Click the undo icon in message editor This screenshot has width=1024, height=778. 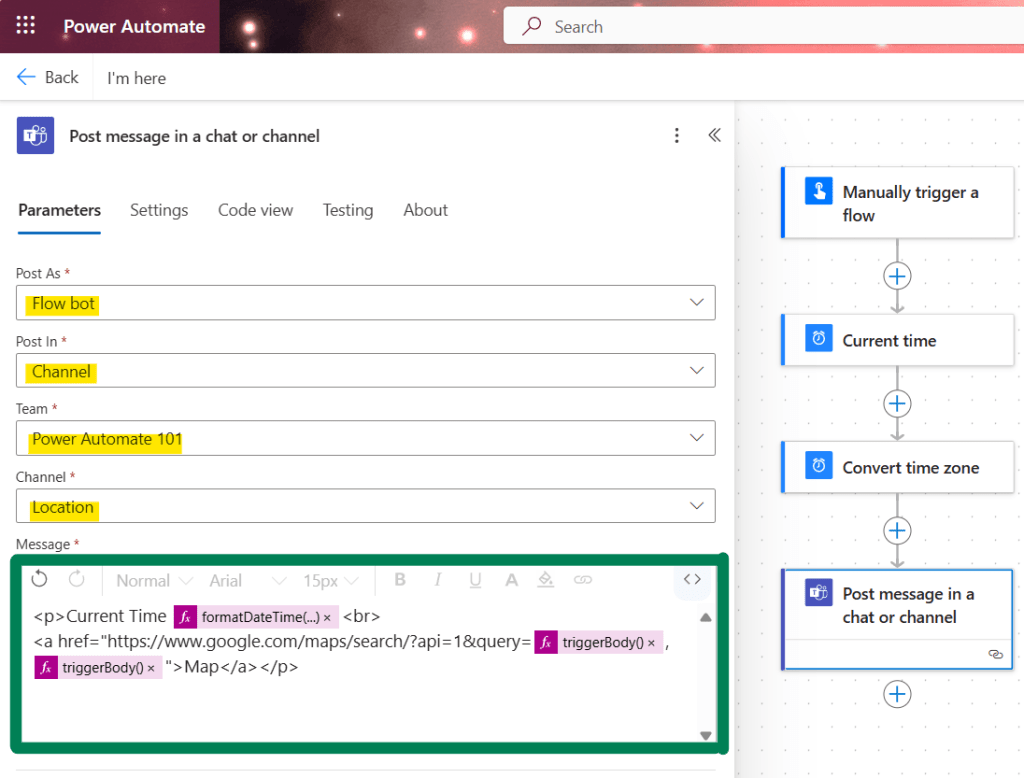(x=40, y=580)
